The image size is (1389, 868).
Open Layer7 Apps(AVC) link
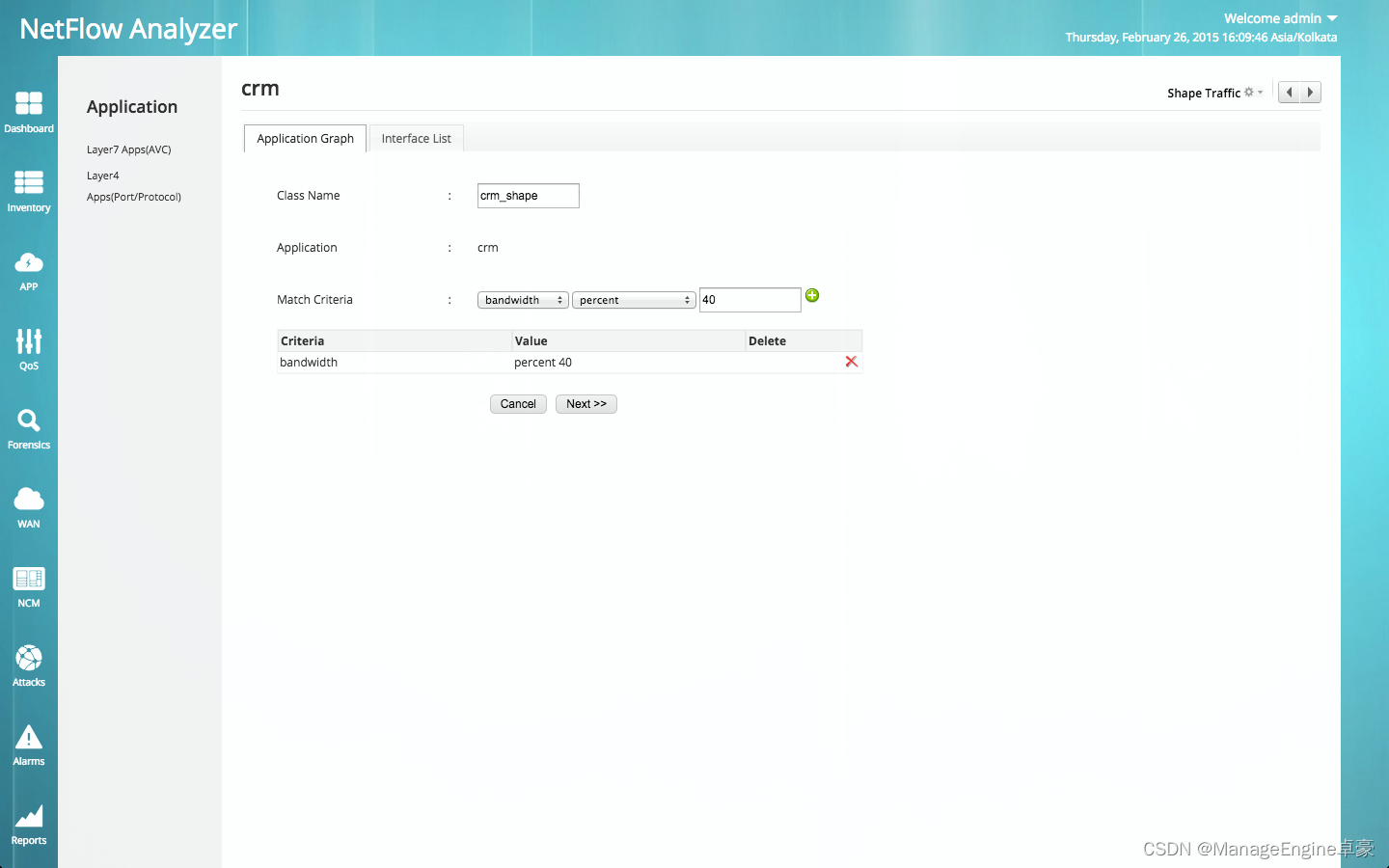coord(129,149)
